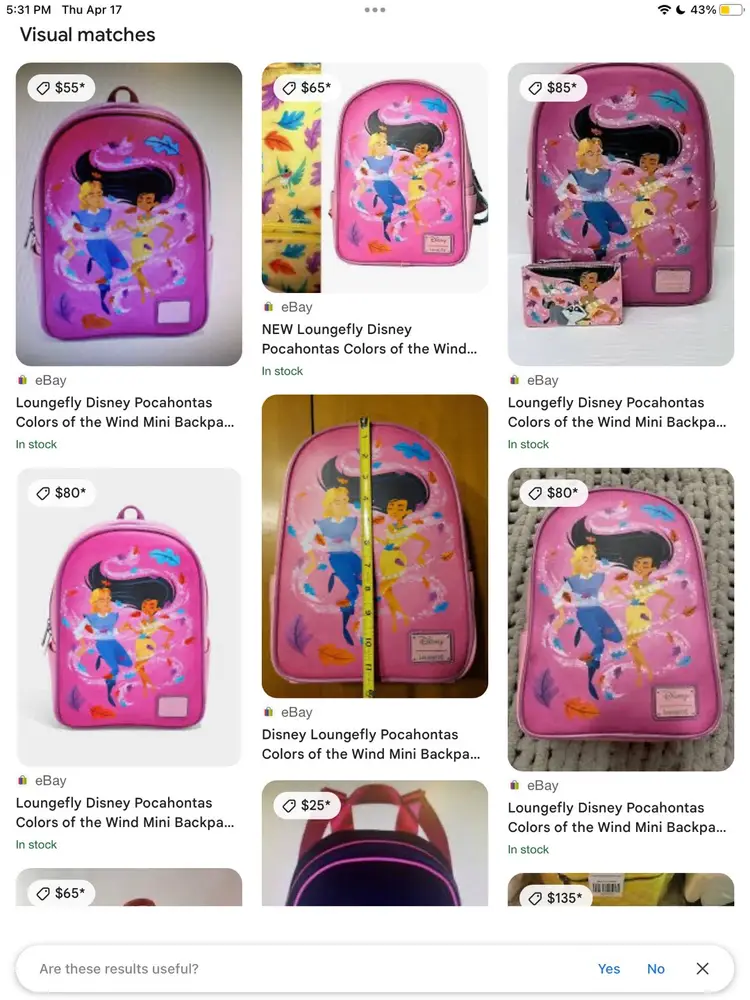Click eBay logo under $65 backpack
This screenshot has height=1000, width=750.
(x=268, y=307)
